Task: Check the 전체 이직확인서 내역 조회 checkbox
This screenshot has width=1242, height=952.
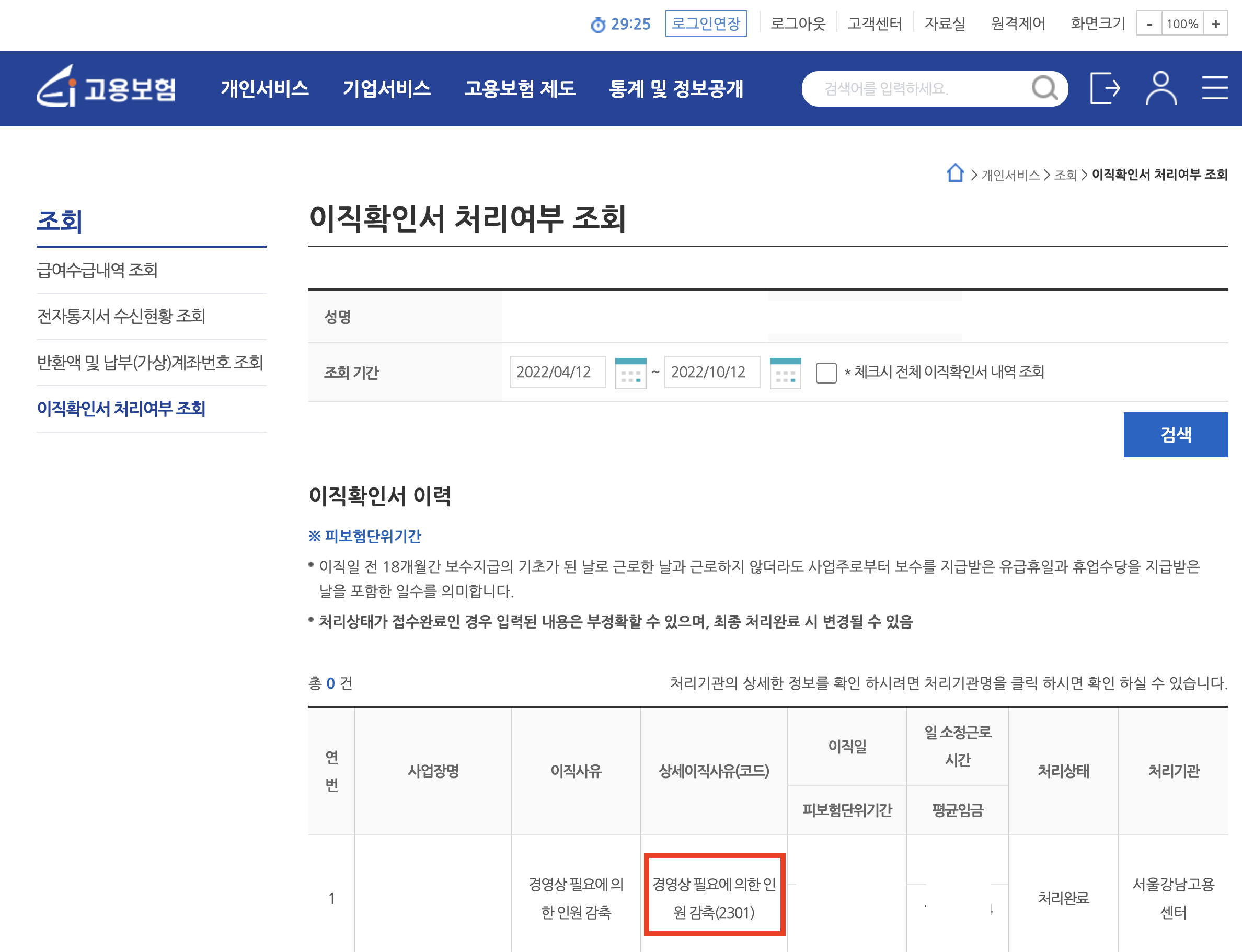Action: (x=826, y=373)
